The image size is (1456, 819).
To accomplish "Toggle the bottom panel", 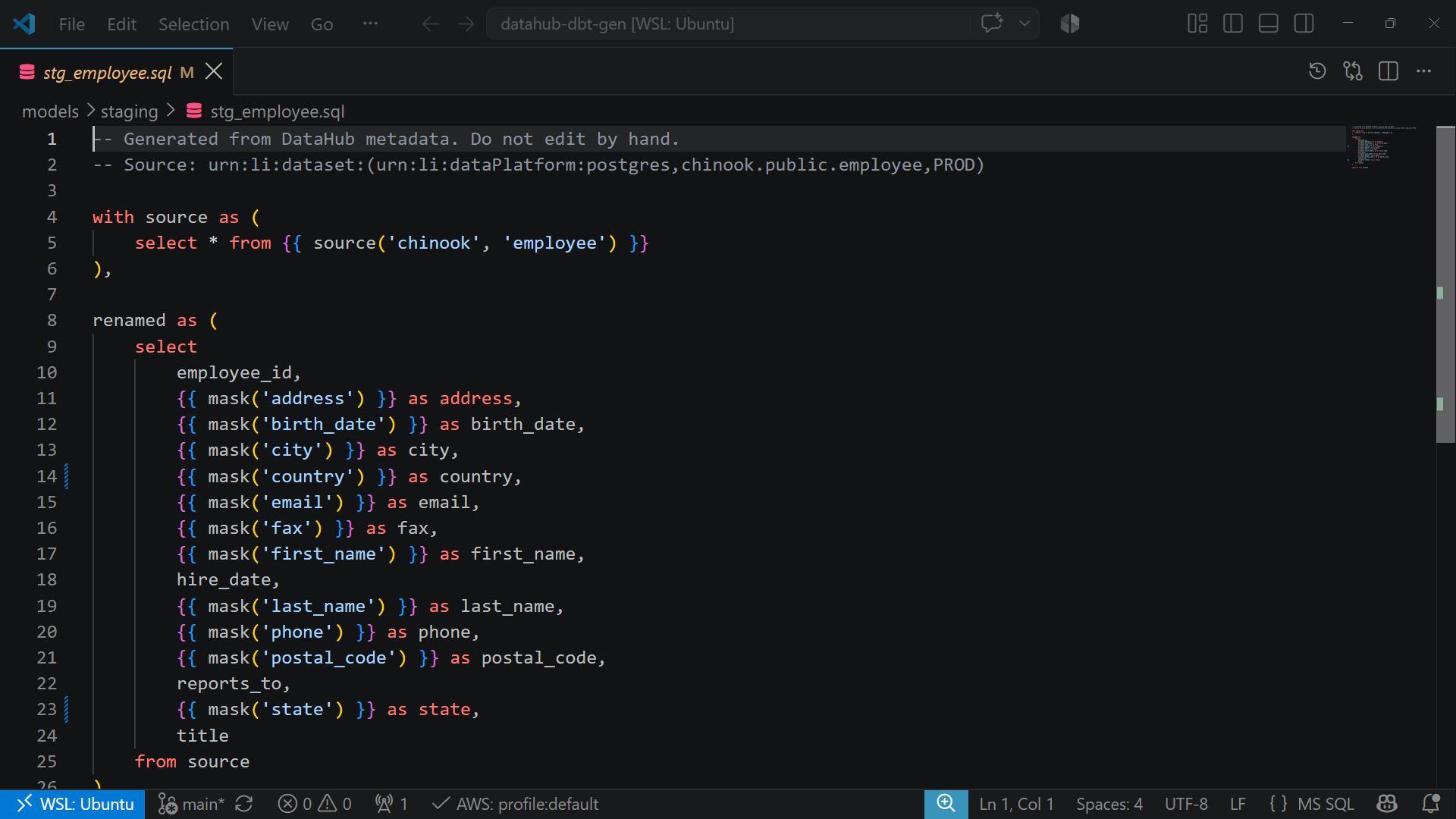I will click(x=1269, y=24).
